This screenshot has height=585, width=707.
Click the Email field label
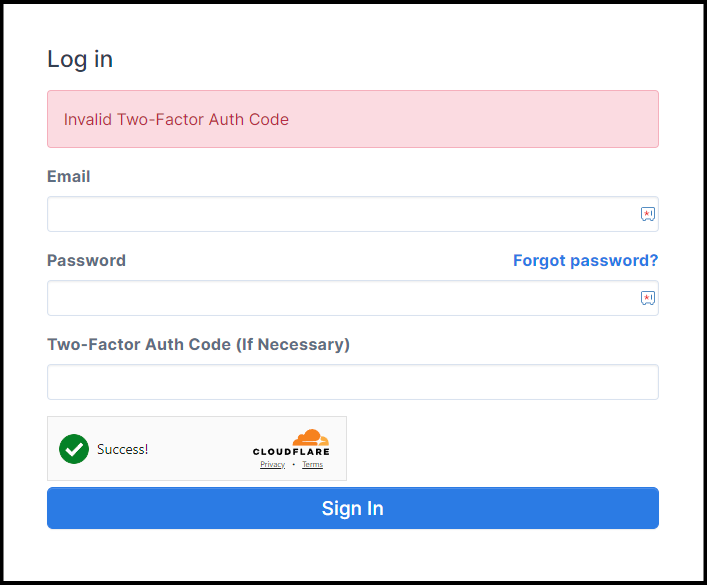(69, 176)
